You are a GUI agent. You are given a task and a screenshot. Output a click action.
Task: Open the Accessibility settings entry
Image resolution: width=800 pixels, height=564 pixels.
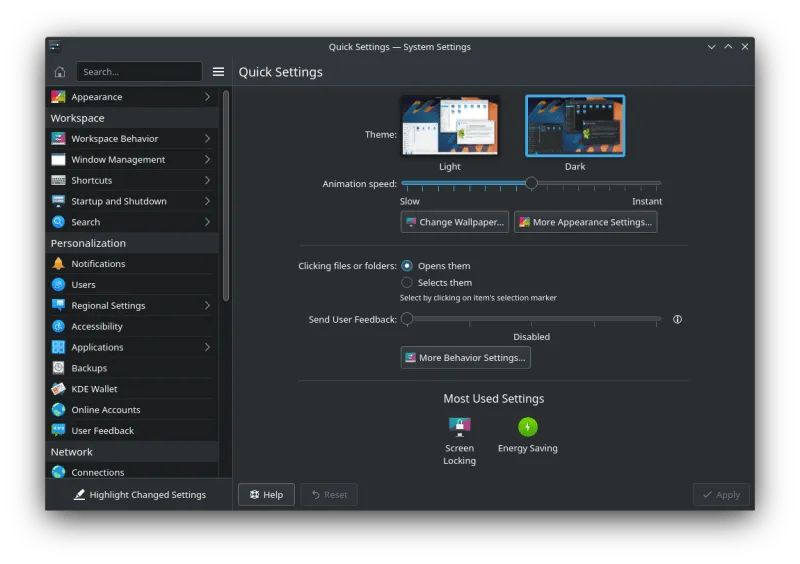97,327
